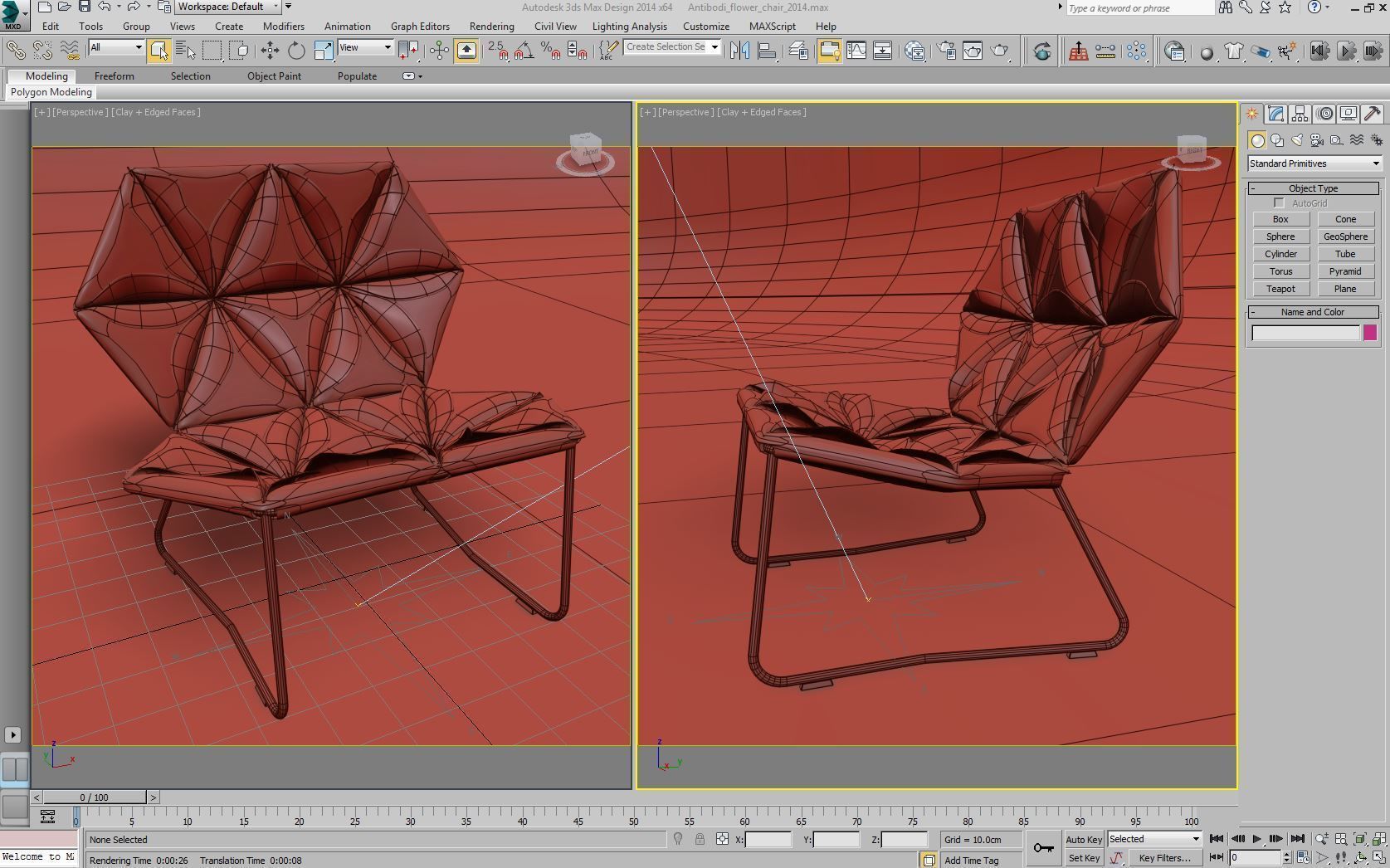Activate the Select and Scale tool
Image resolution: width=1390 pixels, height=868 pixels.
pyautogui.click(x=324, y=51)
